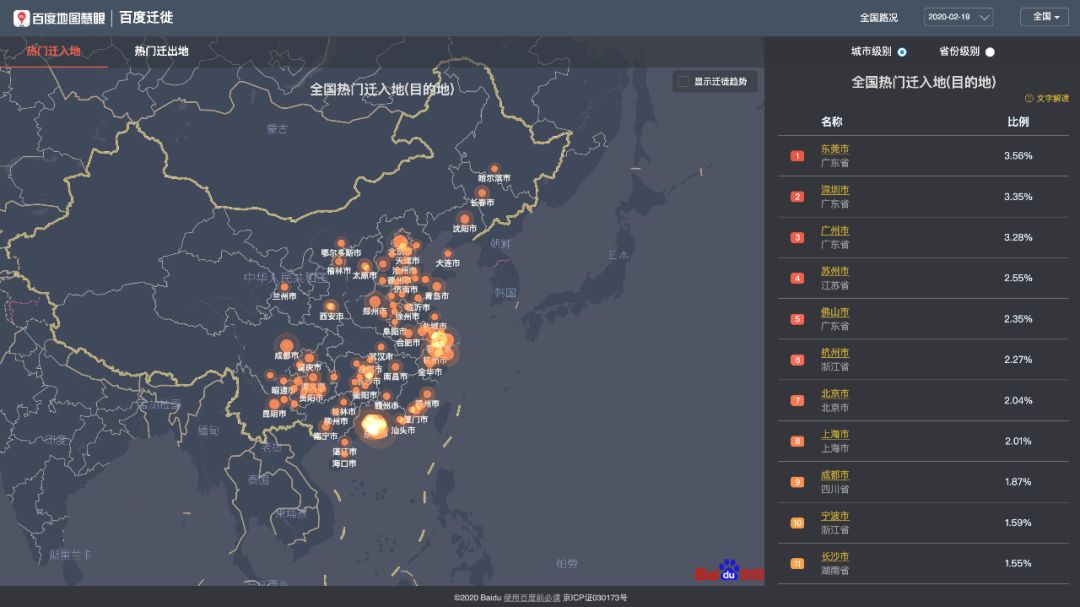Select the 城市级别 radio button

[x=902, y=52]
